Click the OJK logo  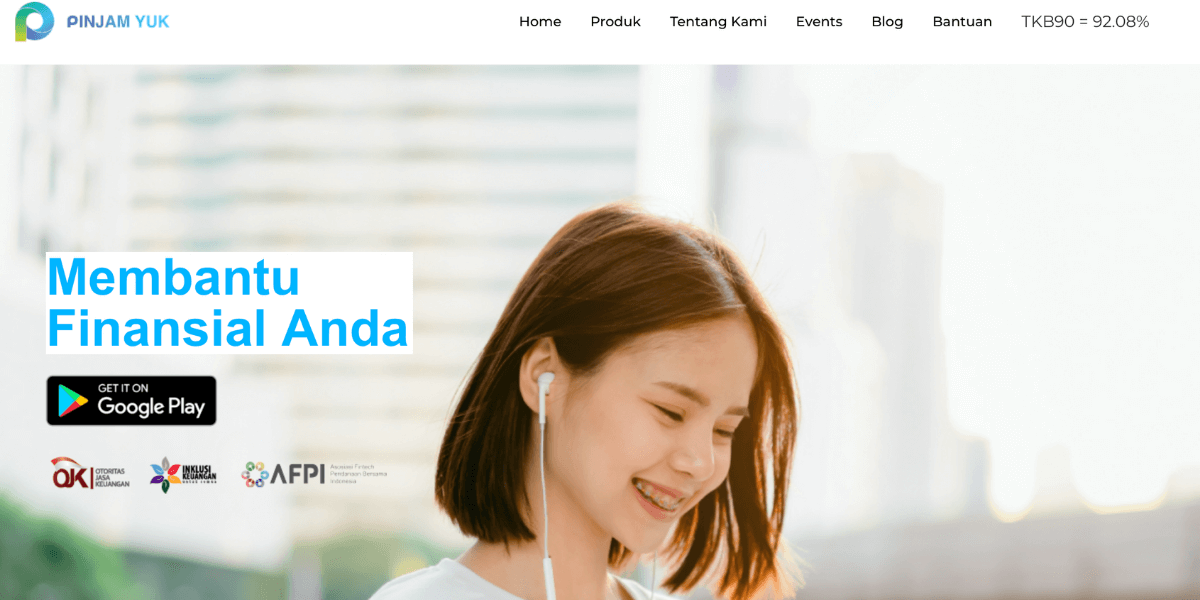coord(70,473)
